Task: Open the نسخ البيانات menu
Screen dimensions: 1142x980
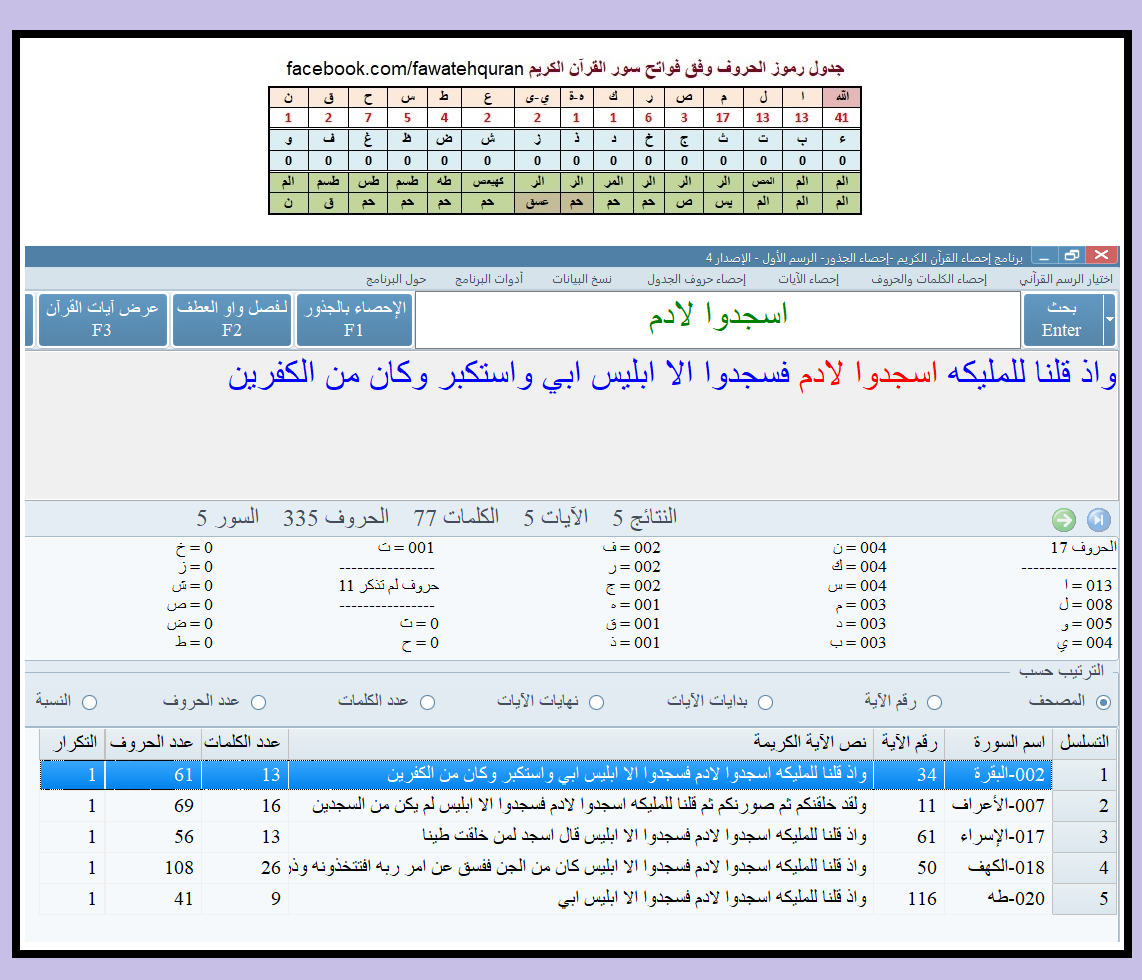Action: (582, 280)
